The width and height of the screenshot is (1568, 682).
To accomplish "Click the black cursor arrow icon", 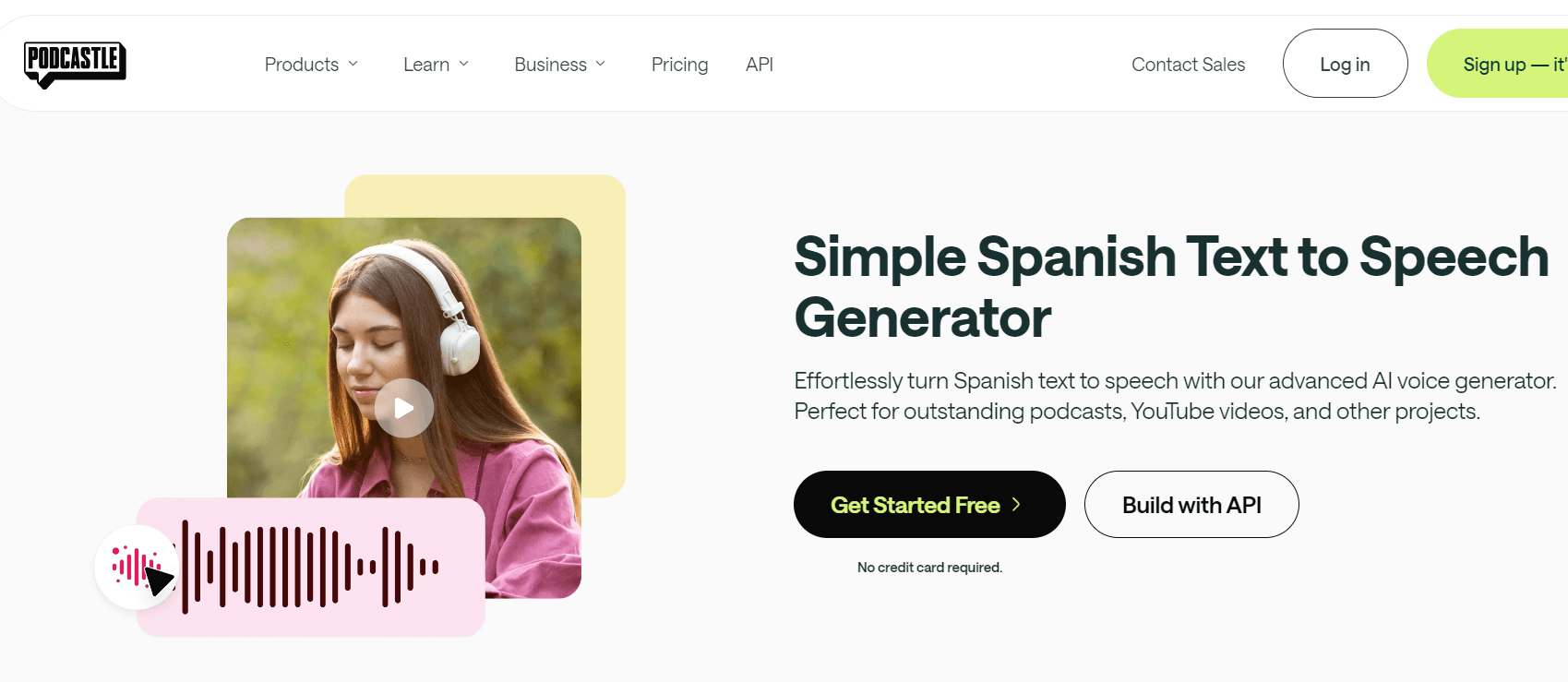I will [159, 580].
